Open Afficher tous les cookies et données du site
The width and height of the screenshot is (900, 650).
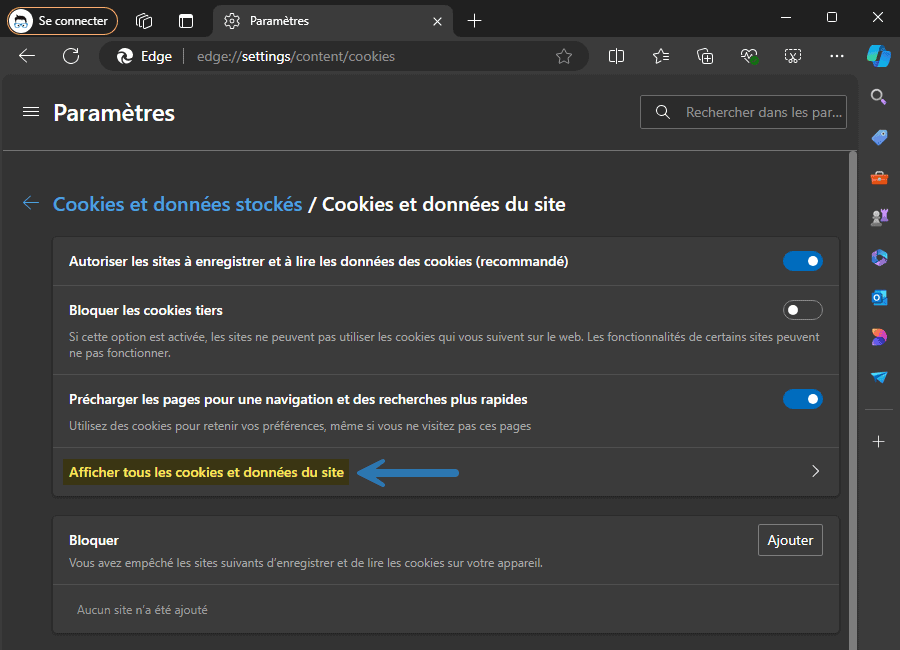click(445, 472)
